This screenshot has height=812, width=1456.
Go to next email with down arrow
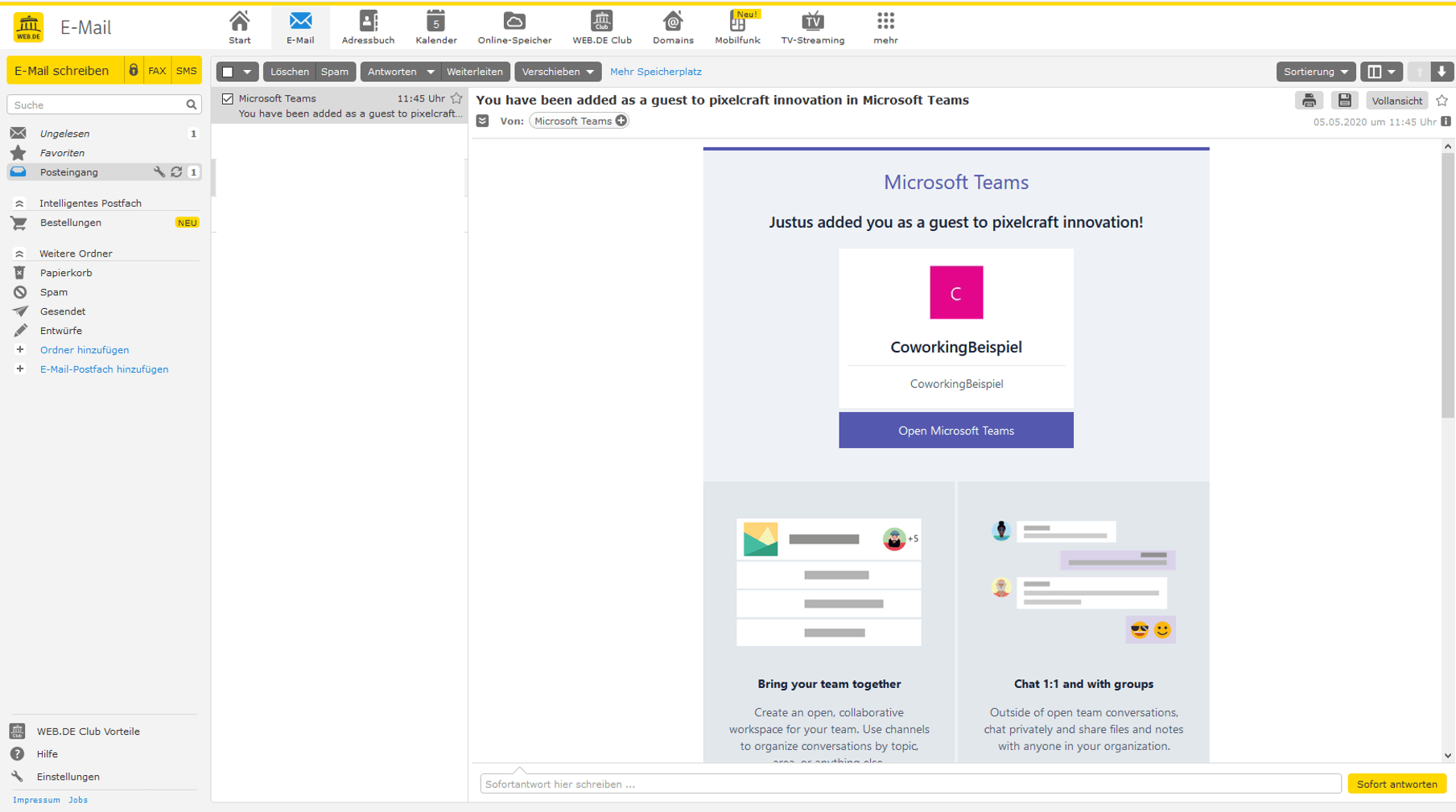tap(1442, 72)
